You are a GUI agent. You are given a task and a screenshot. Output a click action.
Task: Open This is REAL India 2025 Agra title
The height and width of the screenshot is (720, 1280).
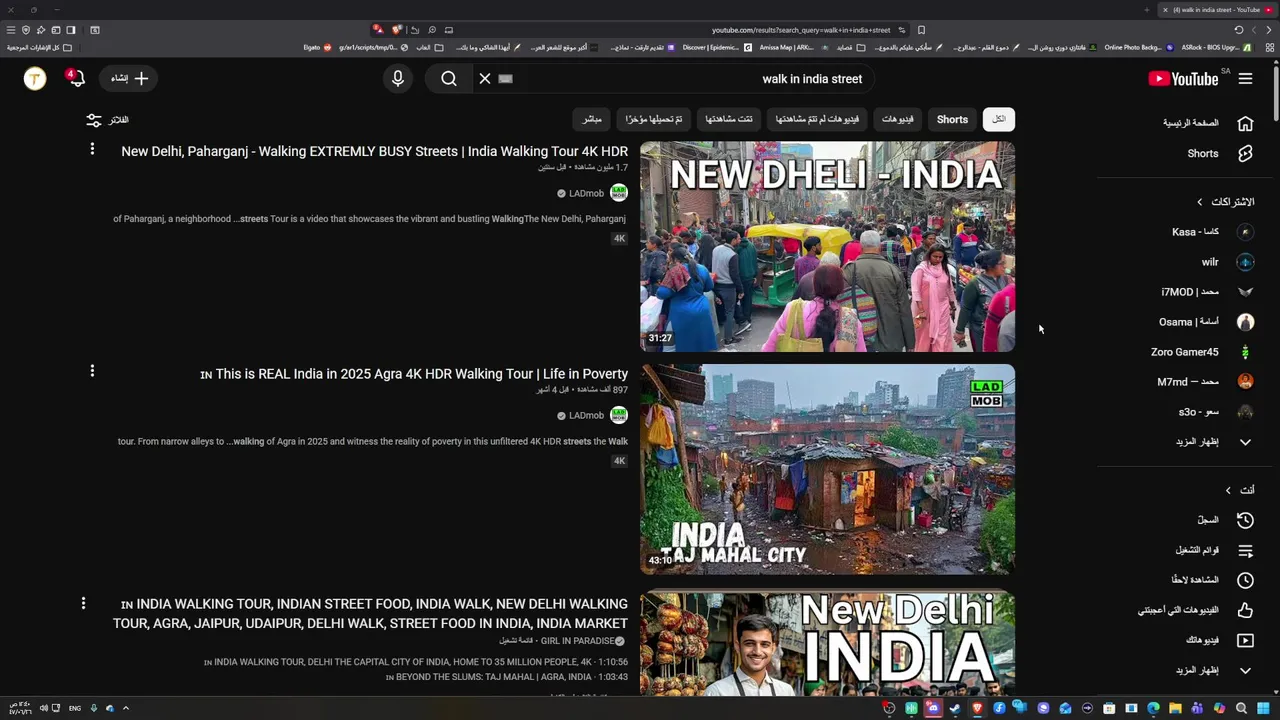(x=414, y=374)
